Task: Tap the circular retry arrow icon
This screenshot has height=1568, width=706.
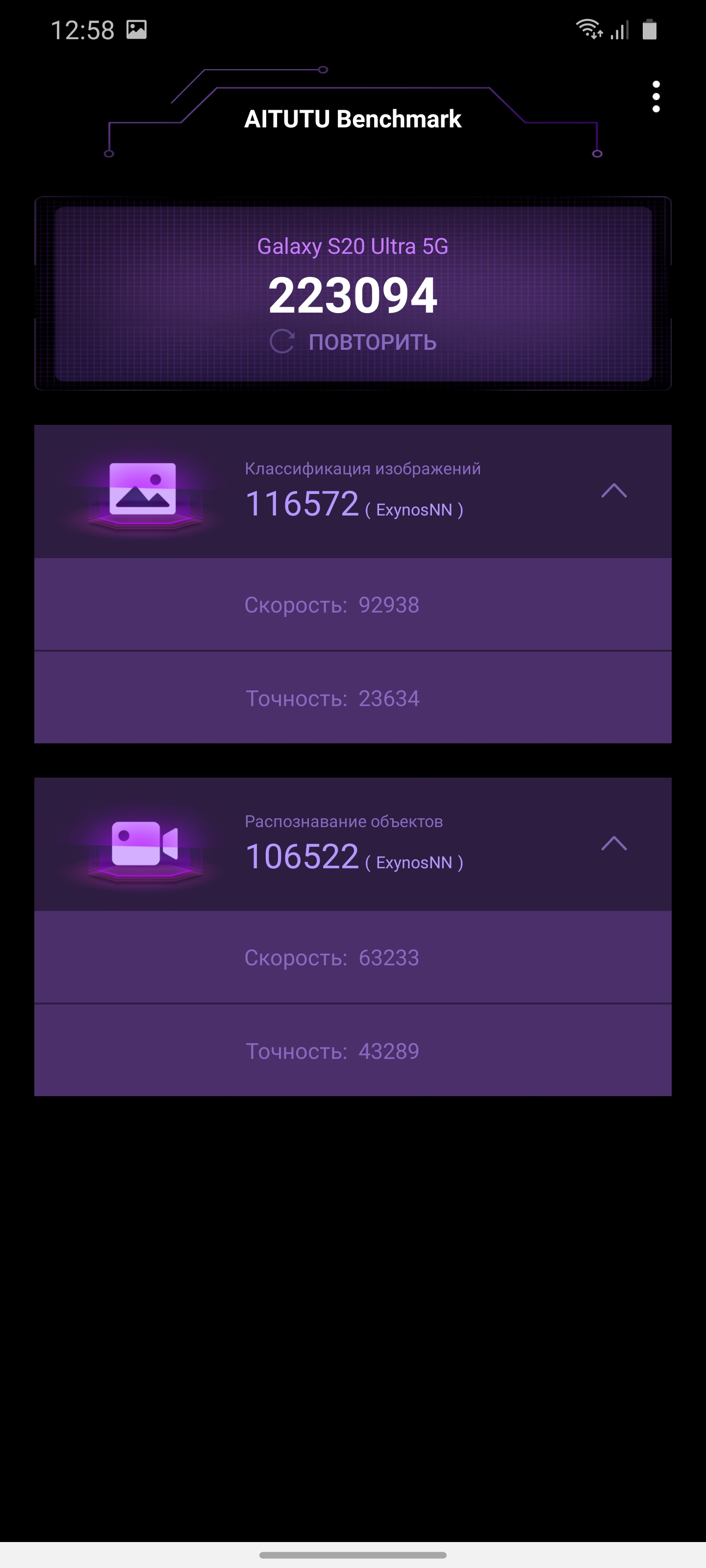Action: pyautogui.click(x=282, y=342)
